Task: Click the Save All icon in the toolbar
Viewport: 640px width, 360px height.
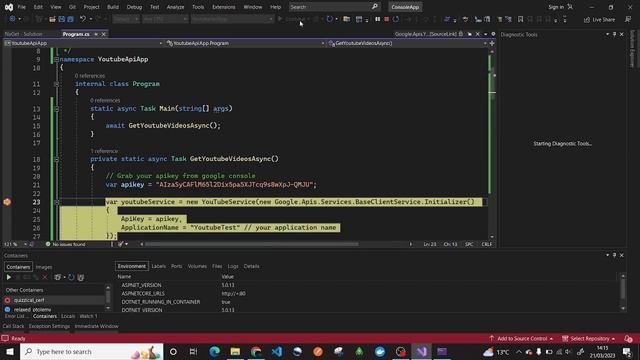Action: coord(70,19)
